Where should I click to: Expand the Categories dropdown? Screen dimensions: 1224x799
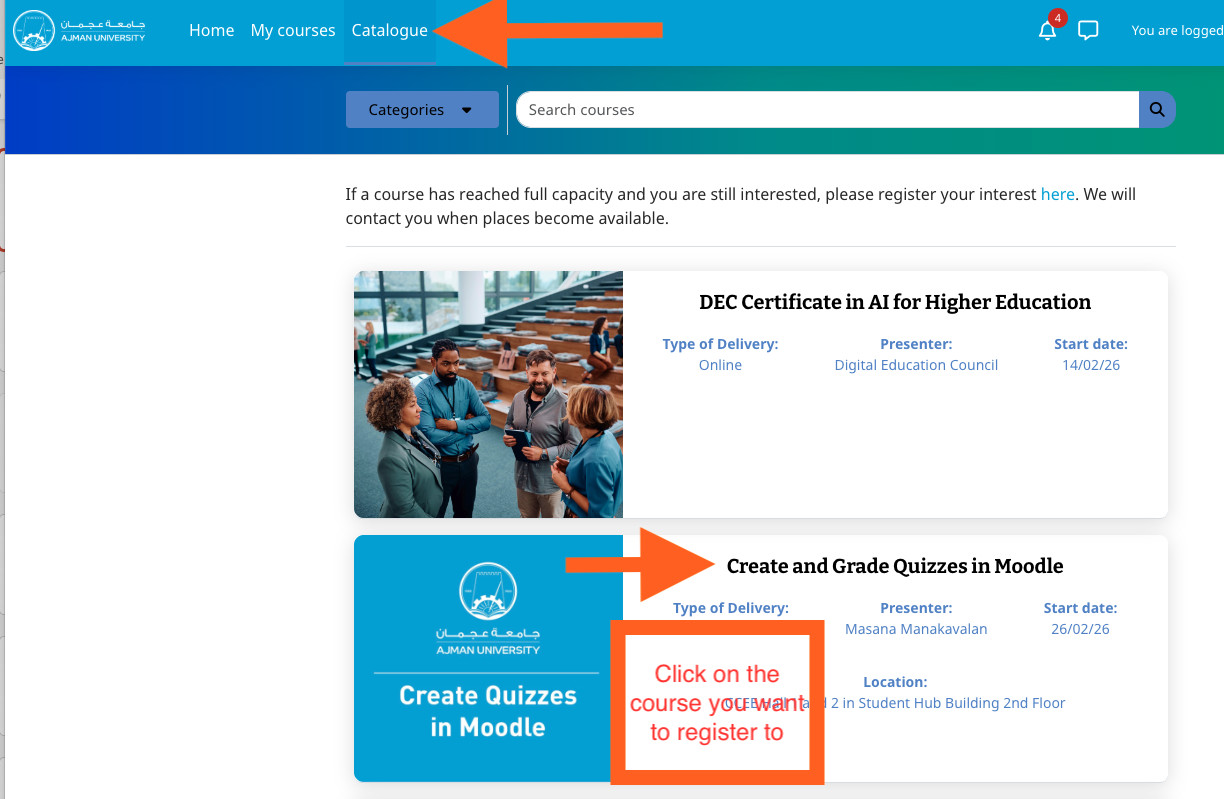(x=421, y=110)
